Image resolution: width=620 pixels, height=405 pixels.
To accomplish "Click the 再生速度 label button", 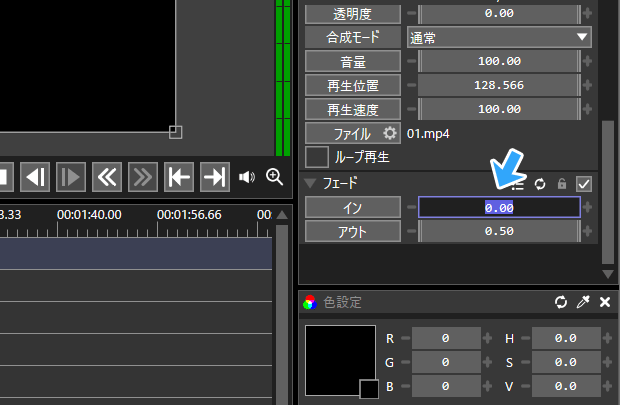I will pos(353,110).
